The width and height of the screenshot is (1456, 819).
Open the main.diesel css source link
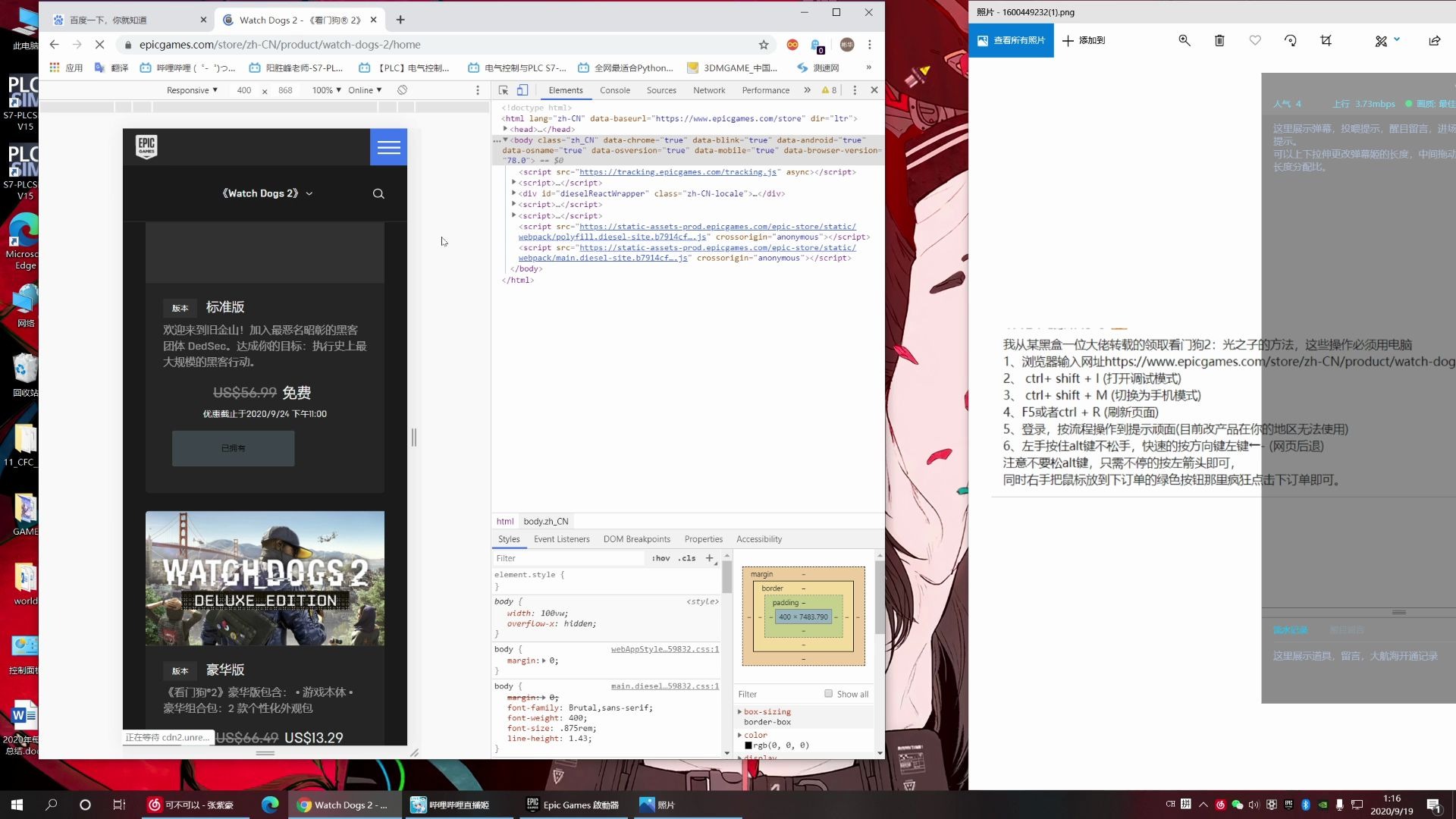pyautogui.click(x=665, y=686)
